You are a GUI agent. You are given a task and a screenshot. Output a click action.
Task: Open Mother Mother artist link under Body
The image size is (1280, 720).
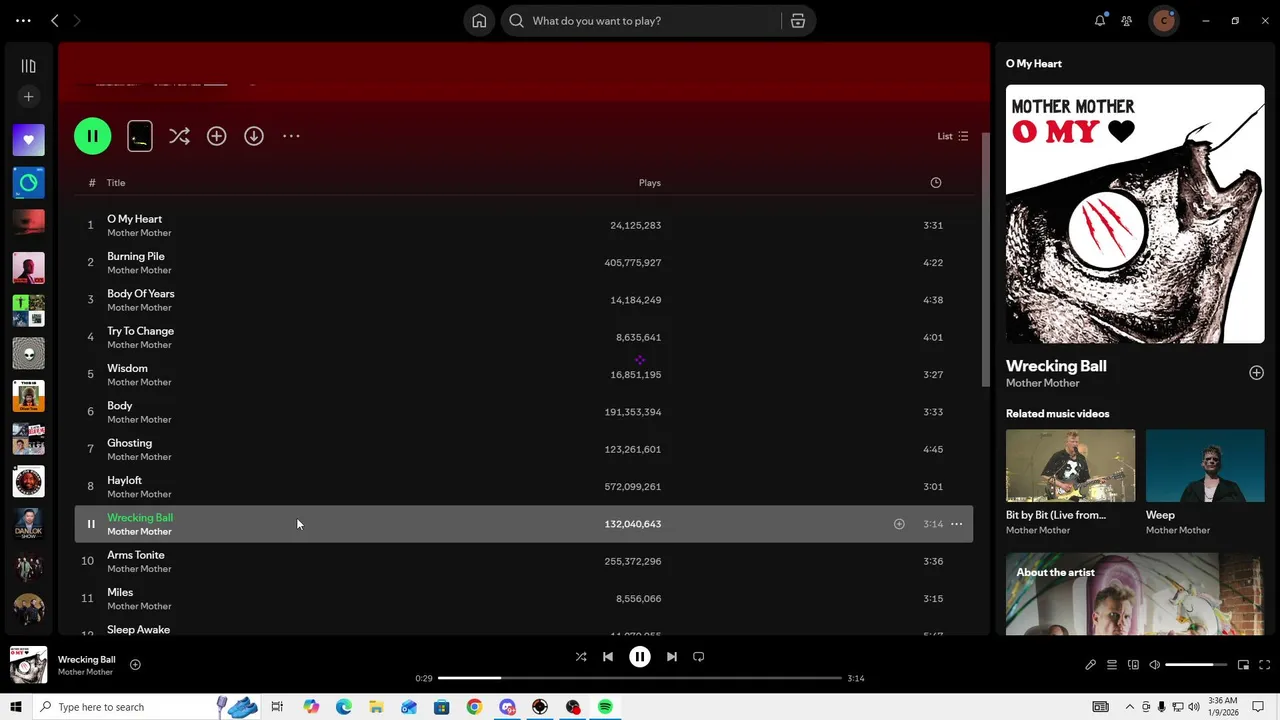click(139, 419)
